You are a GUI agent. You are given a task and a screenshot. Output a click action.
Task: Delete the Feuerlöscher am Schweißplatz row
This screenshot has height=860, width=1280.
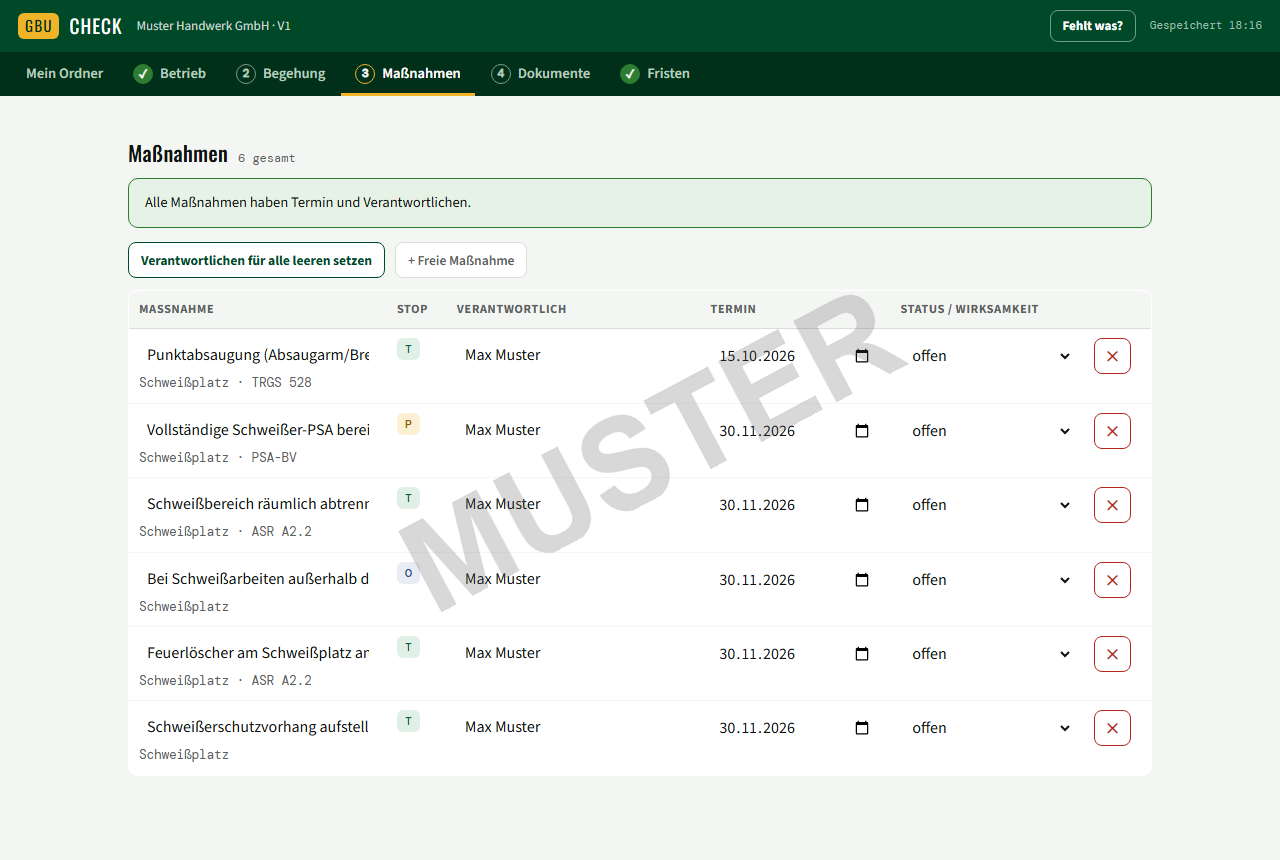1112,654
